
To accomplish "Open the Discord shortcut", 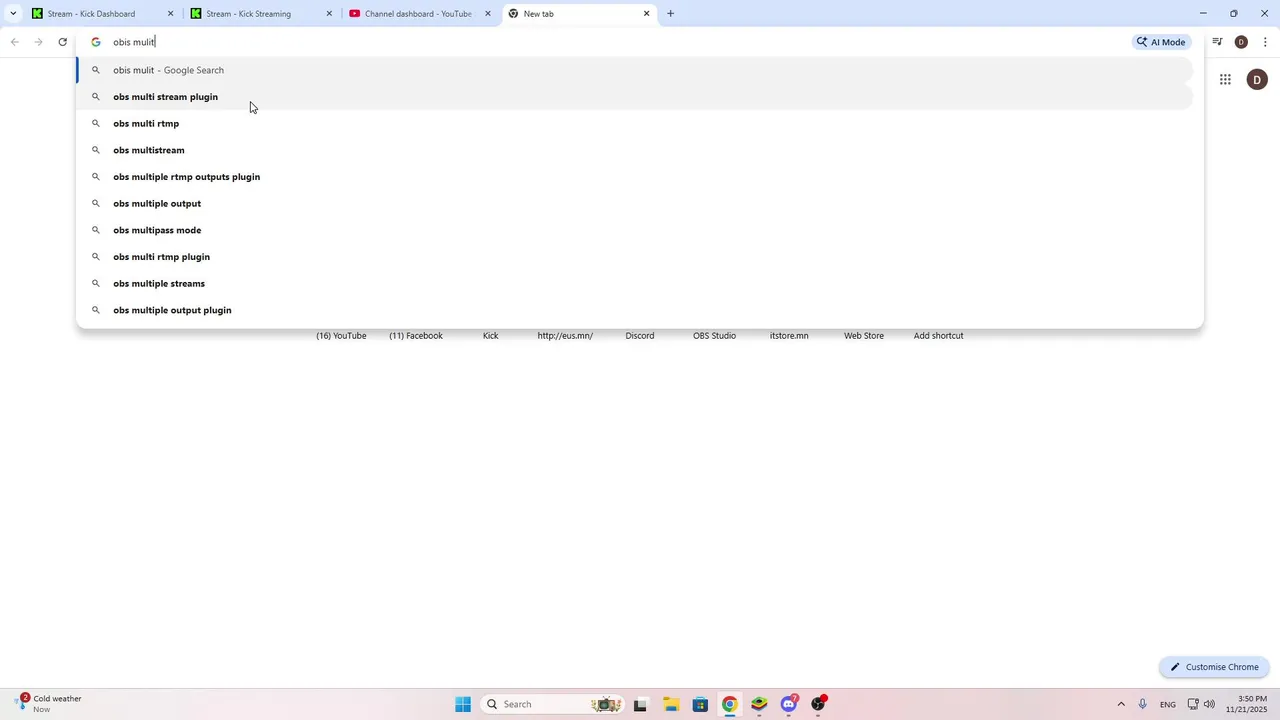I will tap(640, 336).
